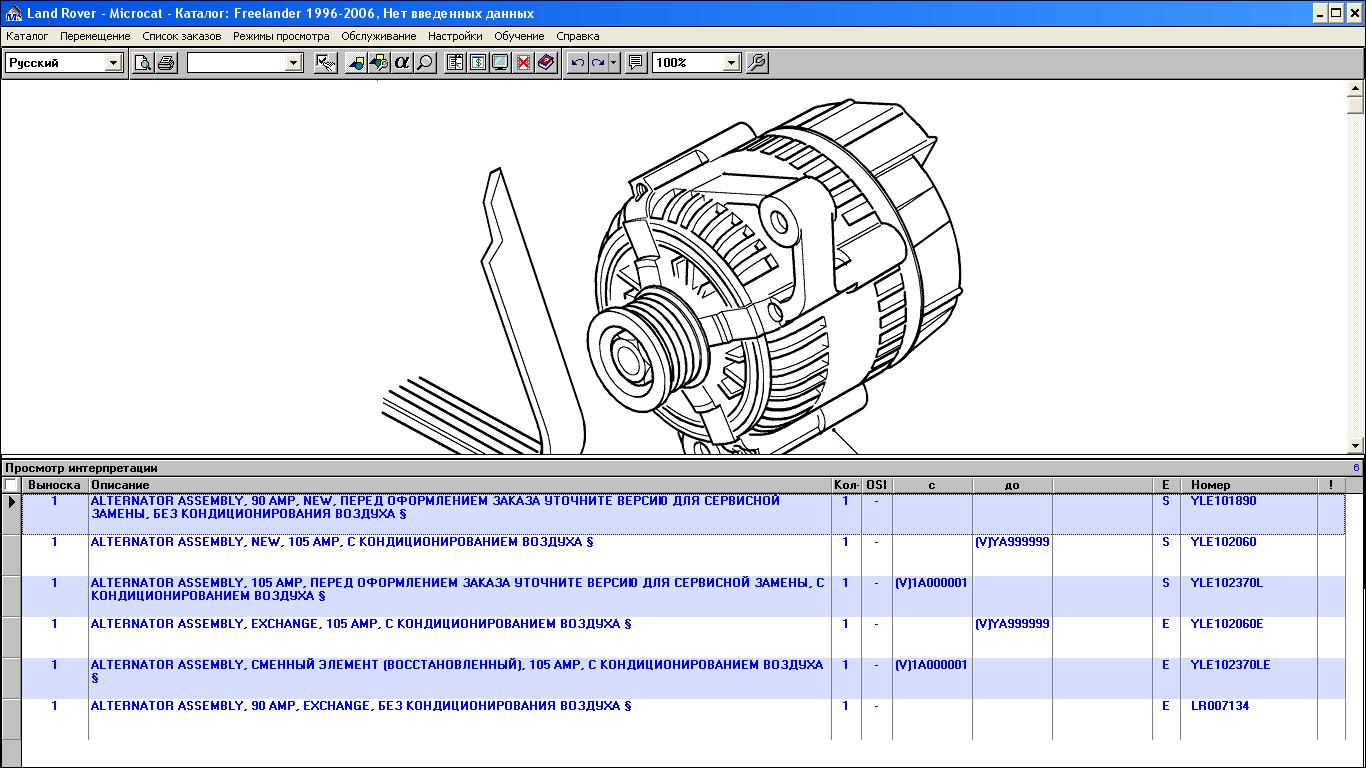Click the speech bubble notes icon
Screen dimensions: 1366x768
point(636,63)
